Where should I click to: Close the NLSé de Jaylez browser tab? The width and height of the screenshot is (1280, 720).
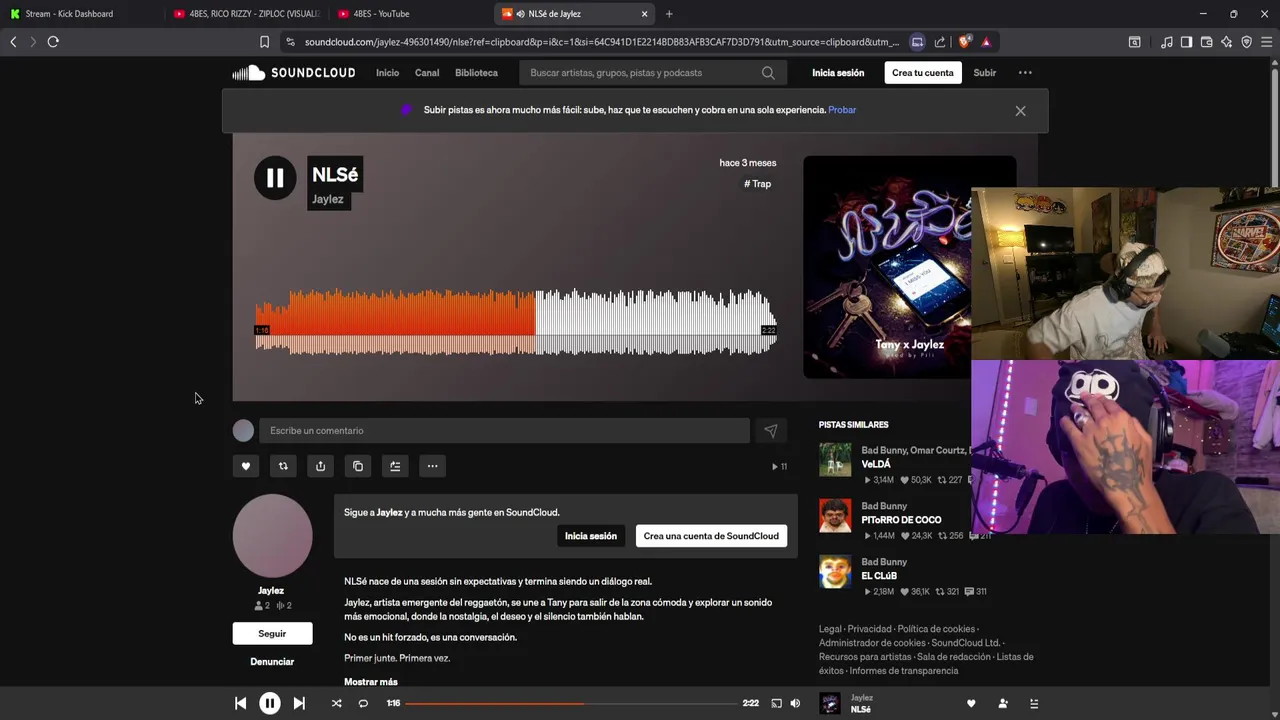tap(644, 14)
